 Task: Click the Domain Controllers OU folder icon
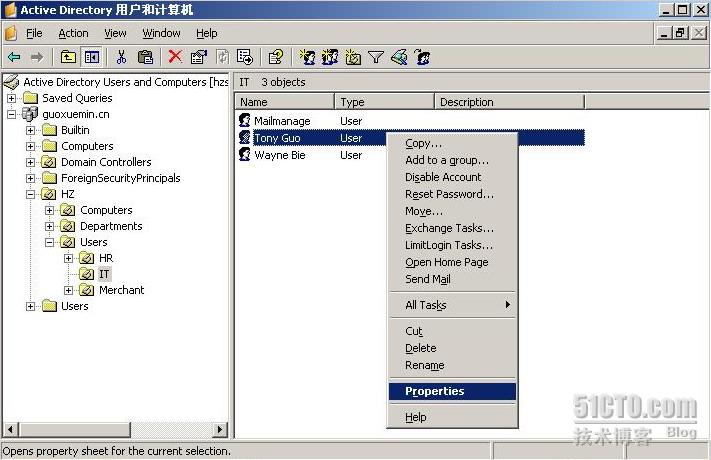click(x=49, y=162)
